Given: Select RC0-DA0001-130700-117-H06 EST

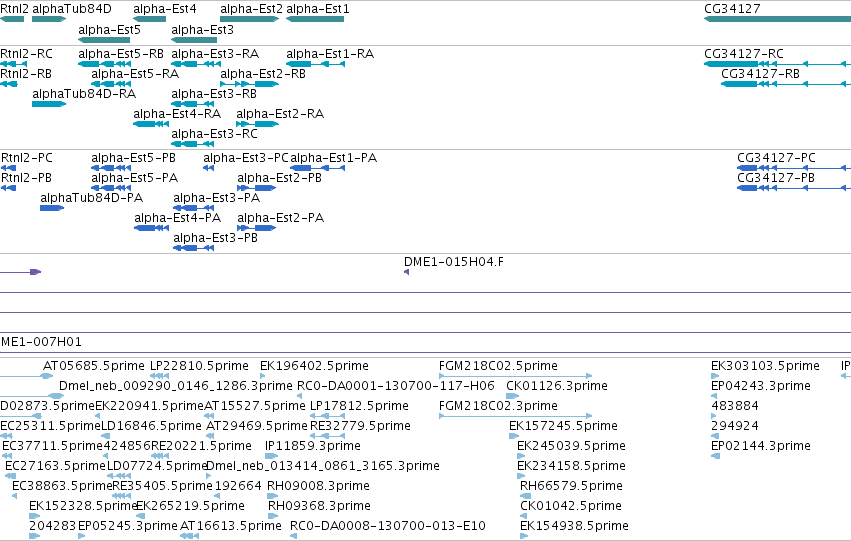Looking at the screenshot, I should (396, 386).
